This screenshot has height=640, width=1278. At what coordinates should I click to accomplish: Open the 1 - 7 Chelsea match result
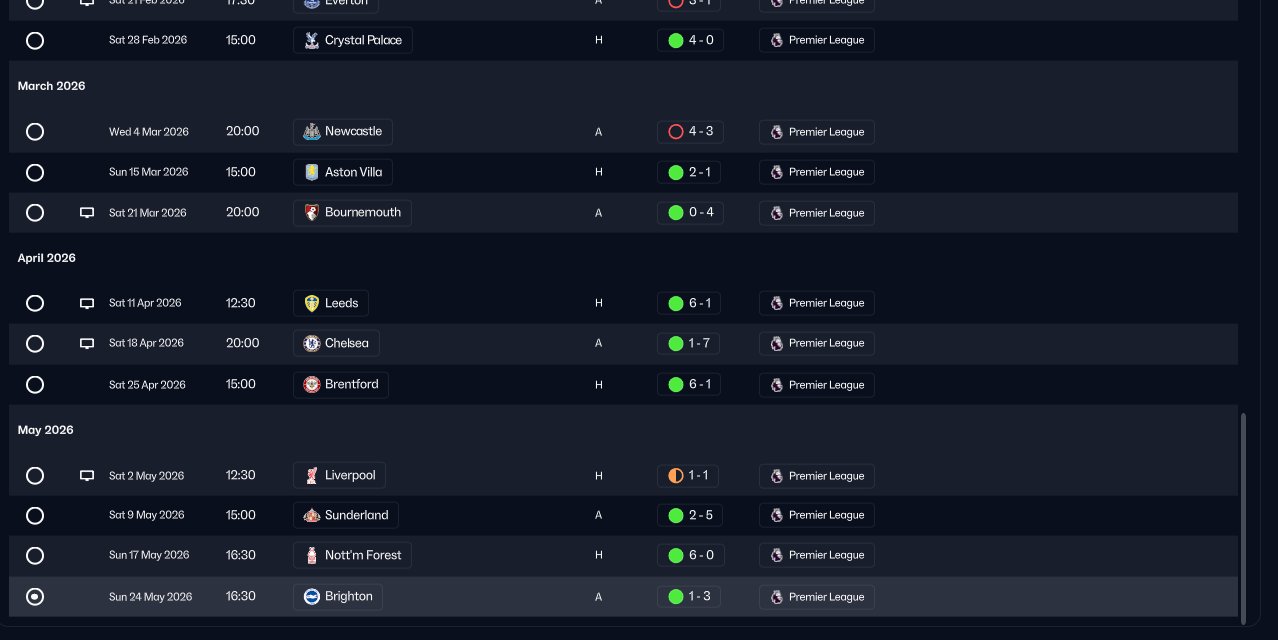click(689, 343)
